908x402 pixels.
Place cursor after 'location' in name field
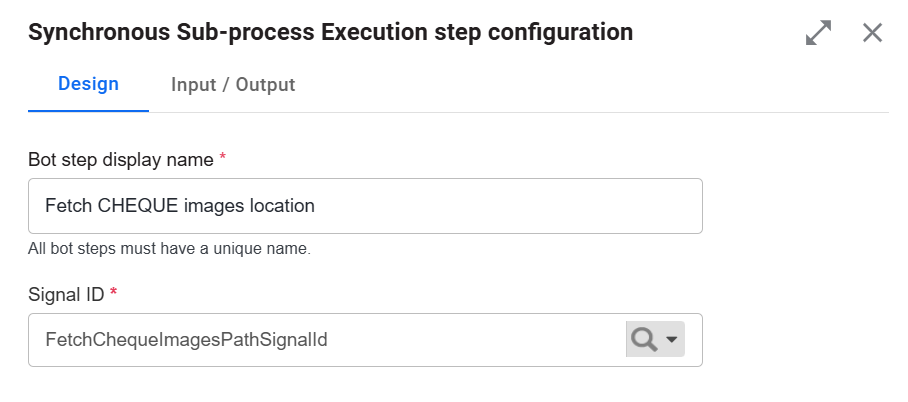coord(316,206)
